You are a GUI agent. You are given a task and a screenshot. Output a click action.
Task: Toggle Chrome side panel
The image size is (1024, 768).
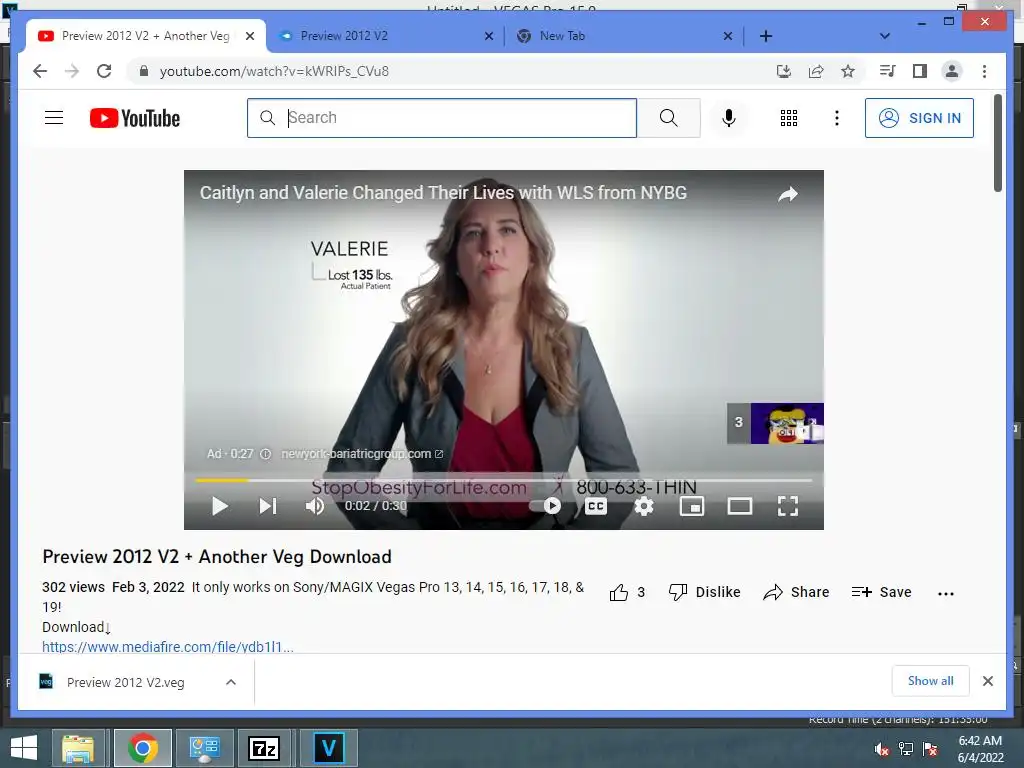tap(920, 71)
